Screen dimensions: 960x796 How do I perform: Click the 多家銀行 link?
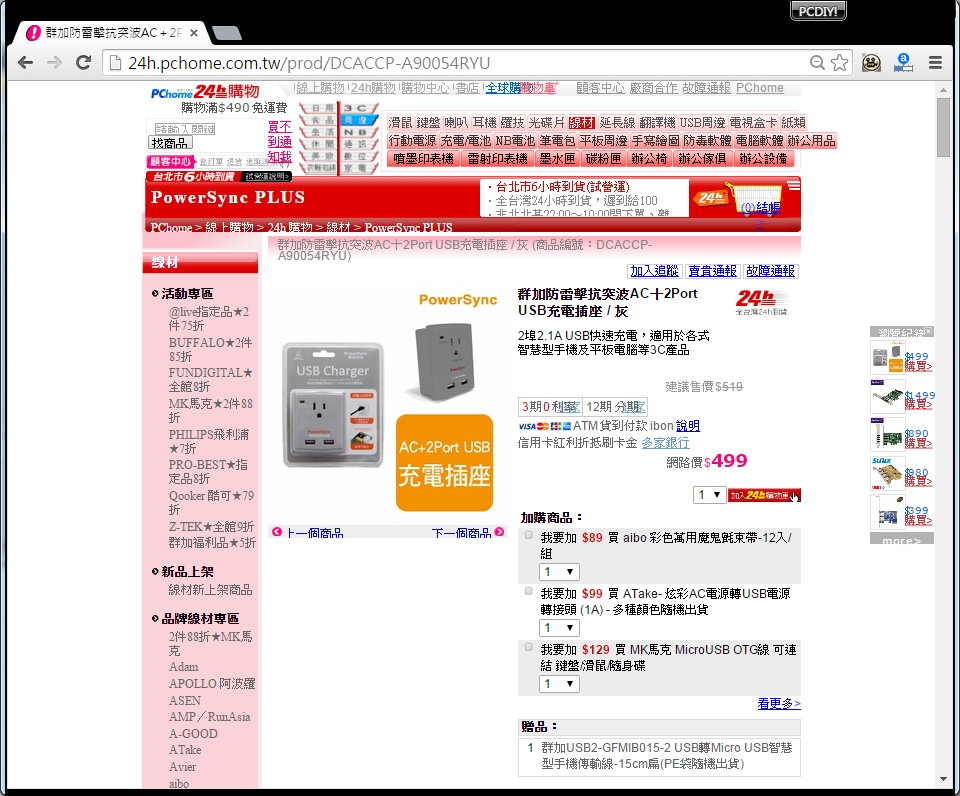coord(666,443)
